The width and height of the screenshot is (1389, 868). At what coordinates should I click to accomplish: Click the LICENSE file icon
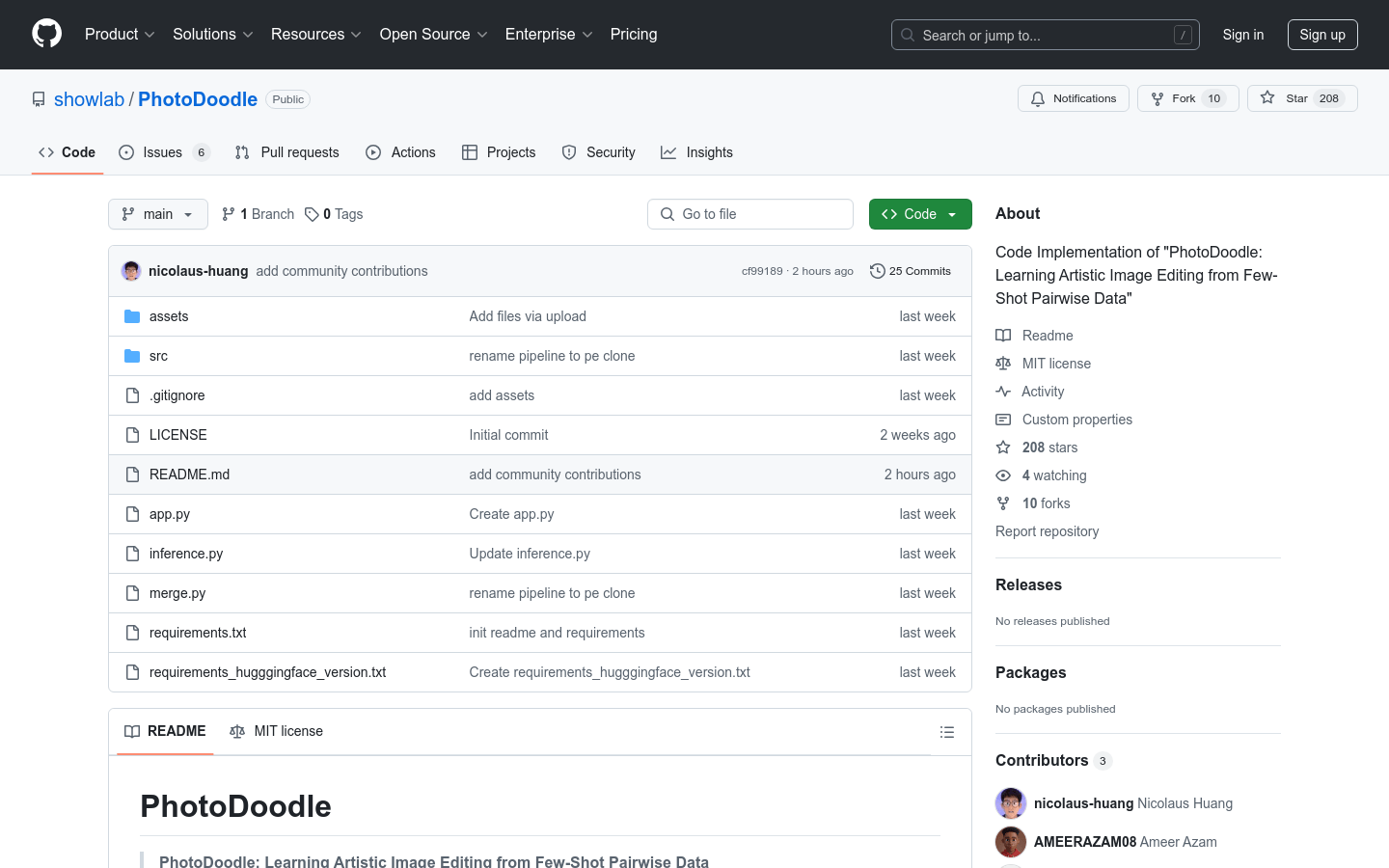coord(132,435)
